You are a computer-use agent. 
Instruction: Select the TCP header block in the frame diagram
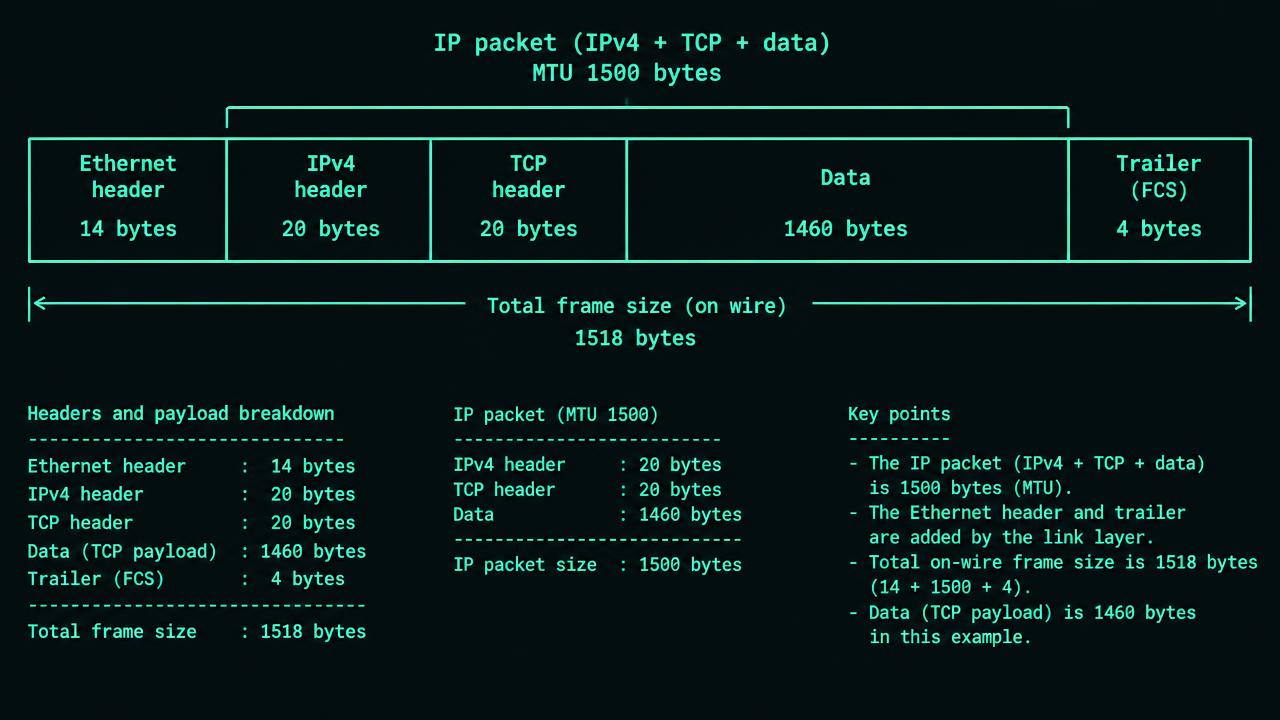(529, 200)
